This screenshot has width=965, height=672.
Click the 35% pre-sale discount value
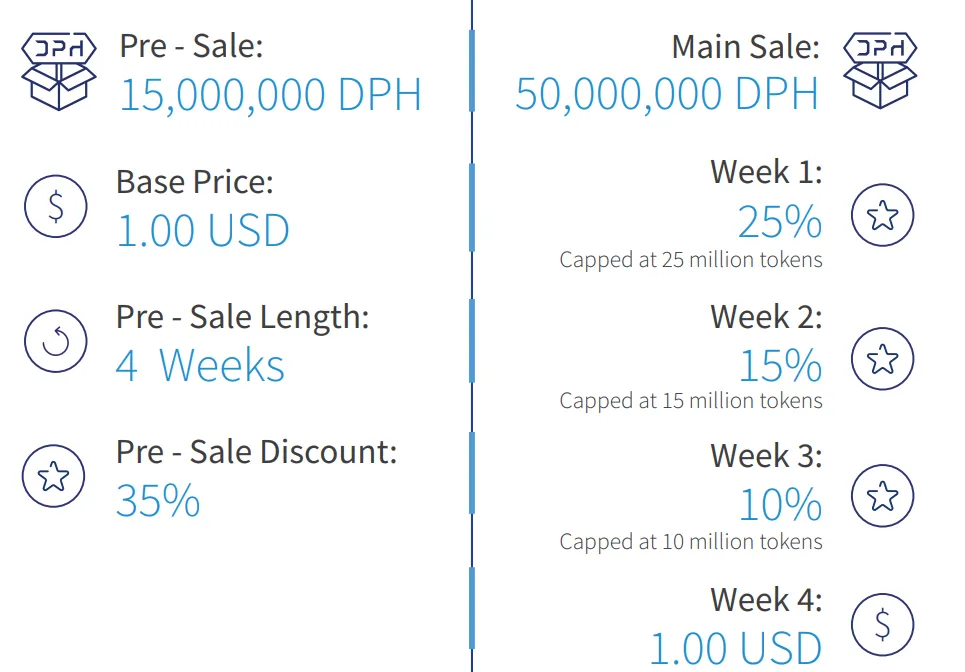[x=158, y=500]
